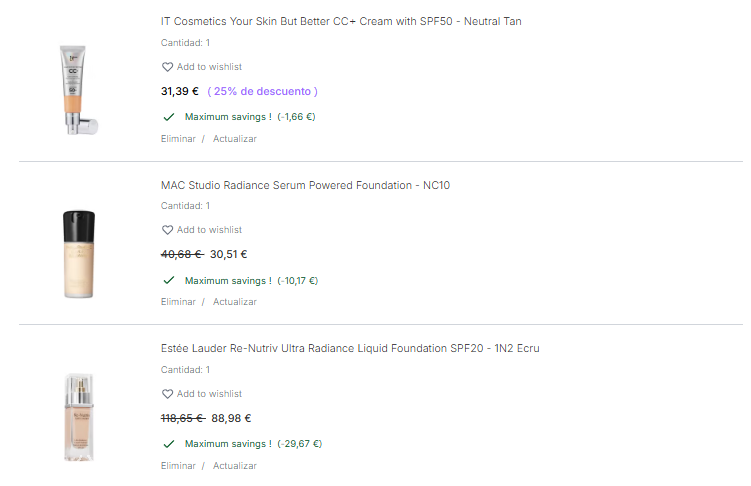Open Estée Lauder Re-Nutriv Ultra Radiance title
The height and width of the screenshot is (486, 751).
click(350, 348)
